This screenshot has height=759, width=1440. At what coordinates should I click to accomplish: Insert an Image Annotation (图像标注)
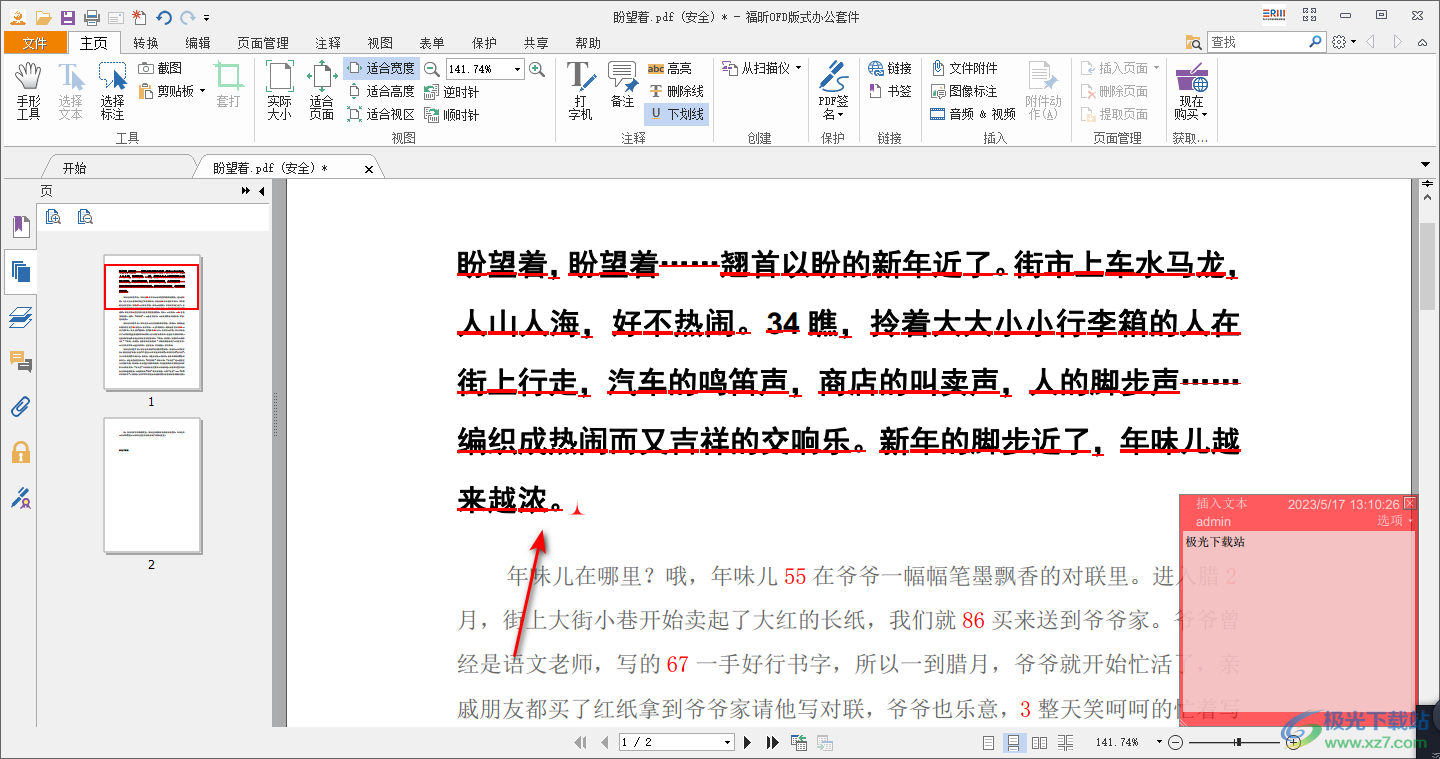pyautogui.click(x=964, y=91)
